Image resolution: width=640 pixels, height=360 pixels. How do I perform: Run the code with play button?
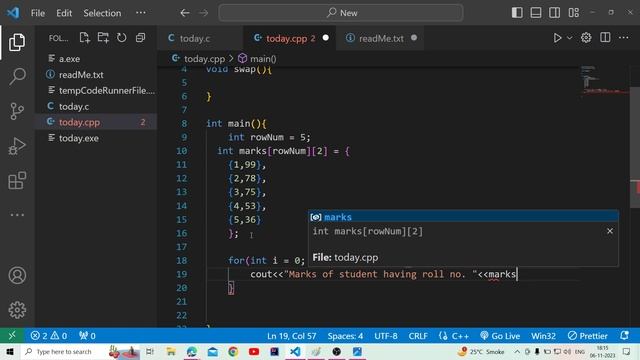[x=557, y=38]
